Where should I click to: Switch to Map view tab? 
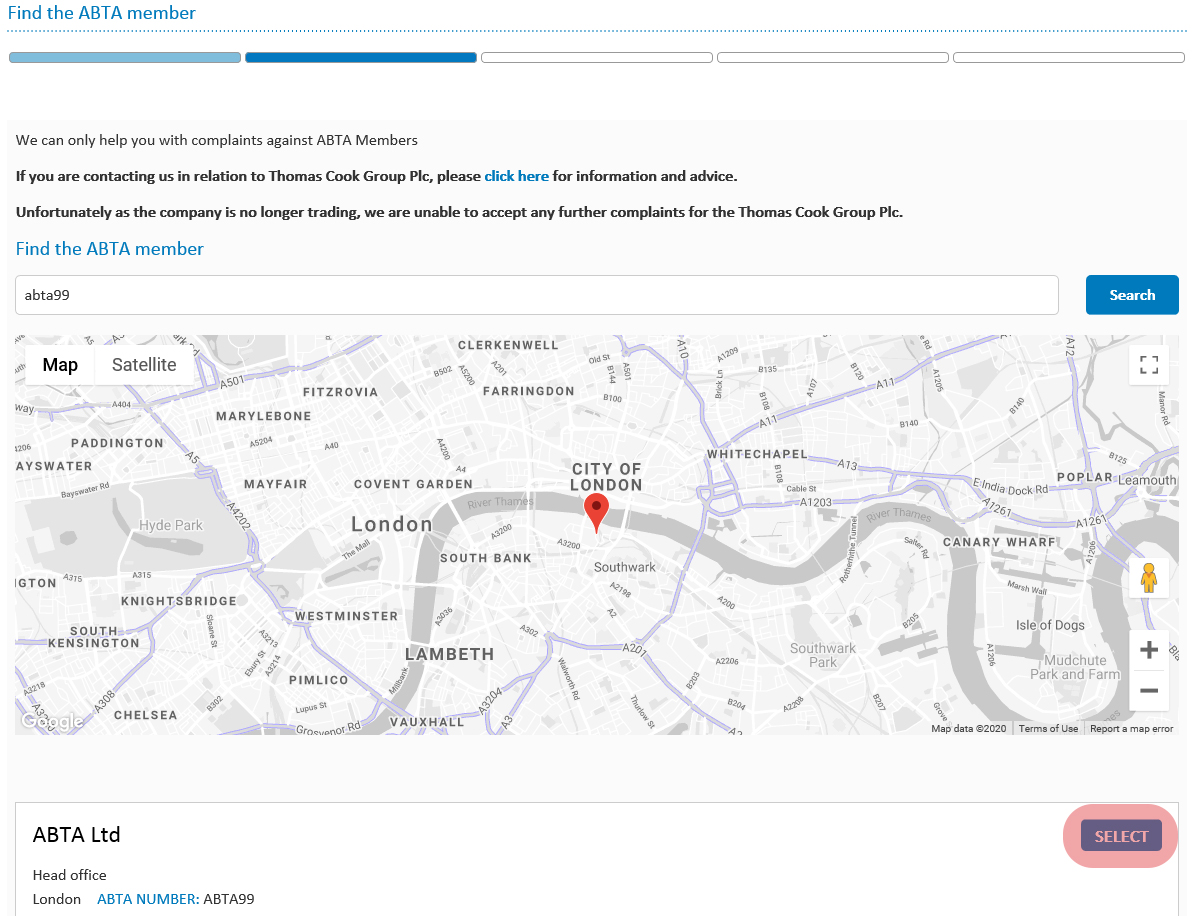(x=60, y=365)
